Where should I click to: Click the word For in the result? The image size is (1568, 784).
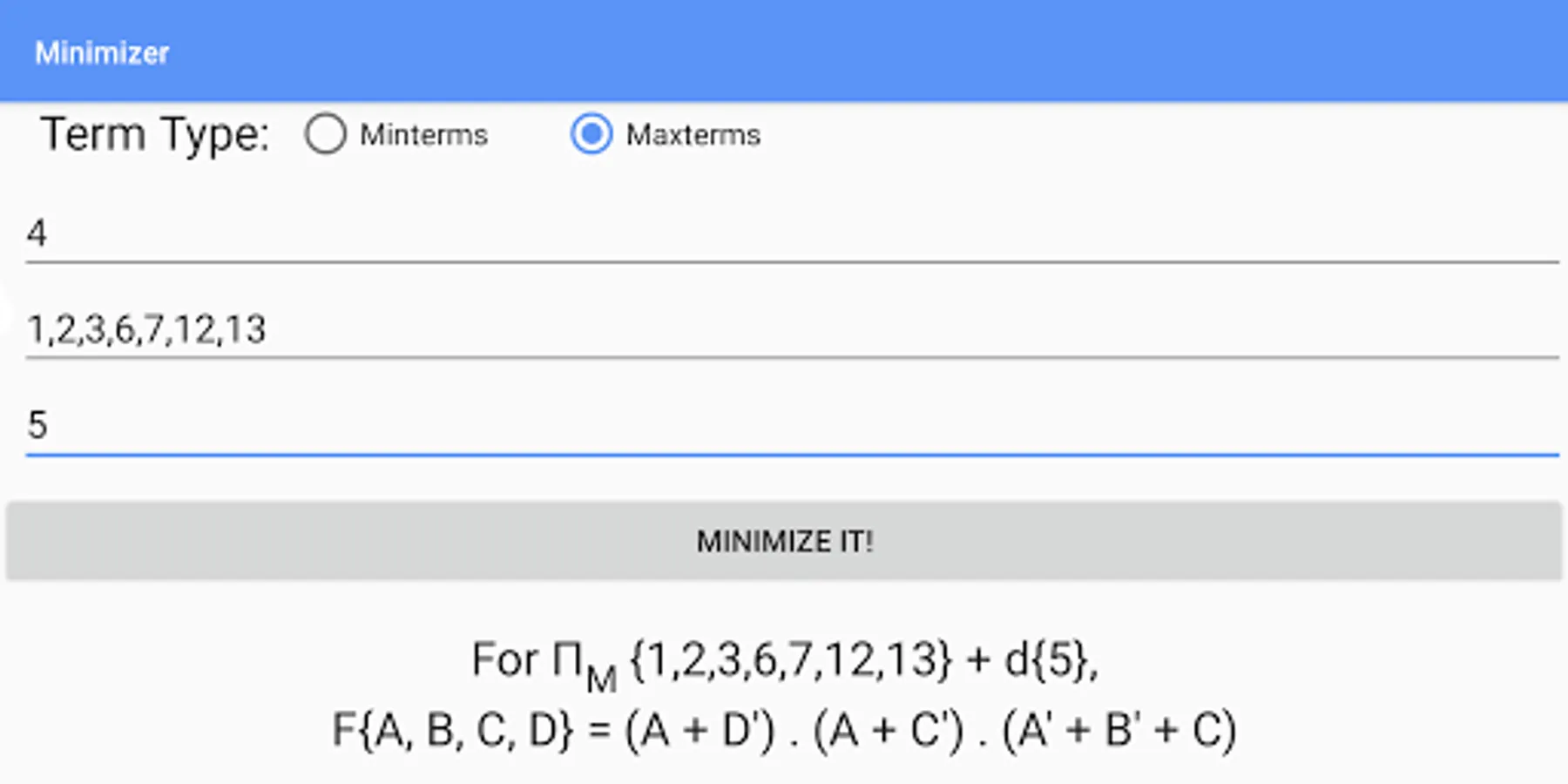pyautogui.click(x=504, y=659)
